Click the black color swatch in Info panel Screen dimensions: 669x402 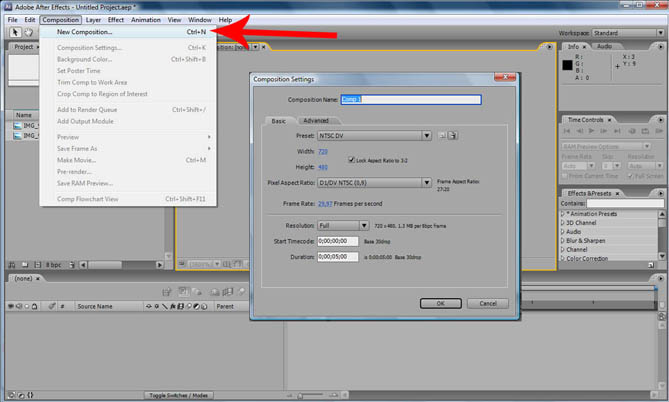[x=568, y=66]
